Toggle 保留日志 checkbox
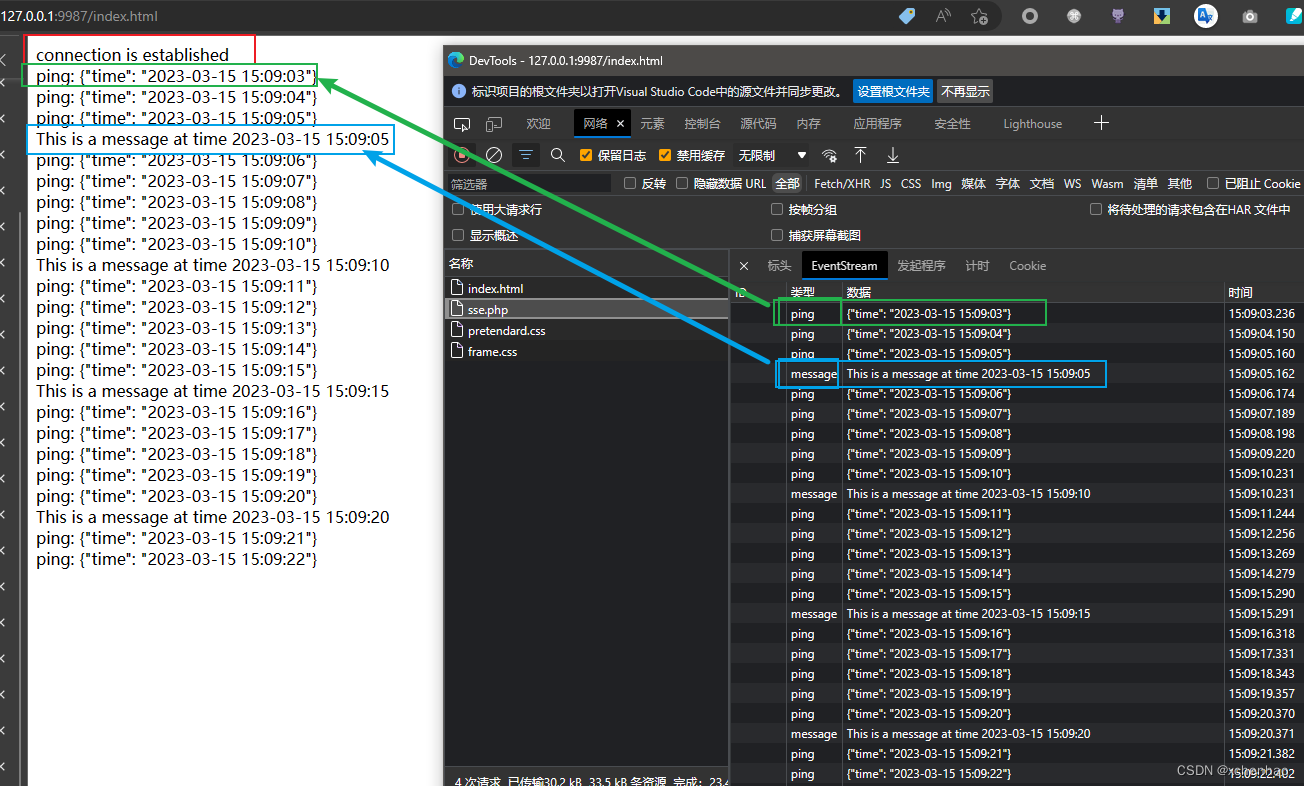Image resolution: width=1304 pixels, height=786 pixels. [587, 155]
